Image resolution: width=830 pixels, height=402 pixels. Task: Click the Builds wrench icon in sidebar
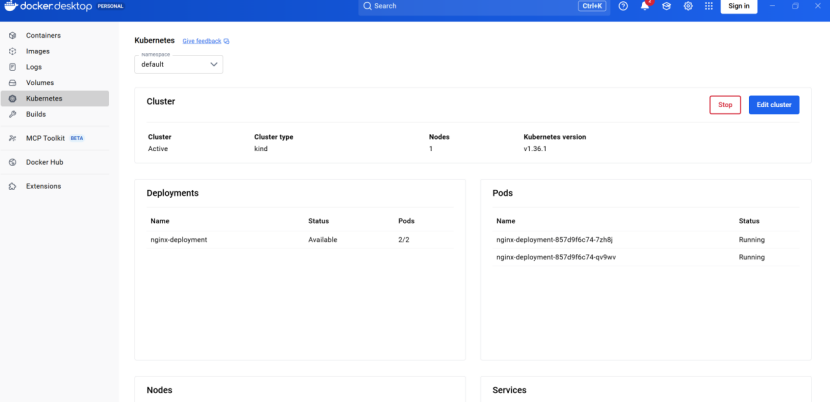pyautogui.click(x=13, y=114)
